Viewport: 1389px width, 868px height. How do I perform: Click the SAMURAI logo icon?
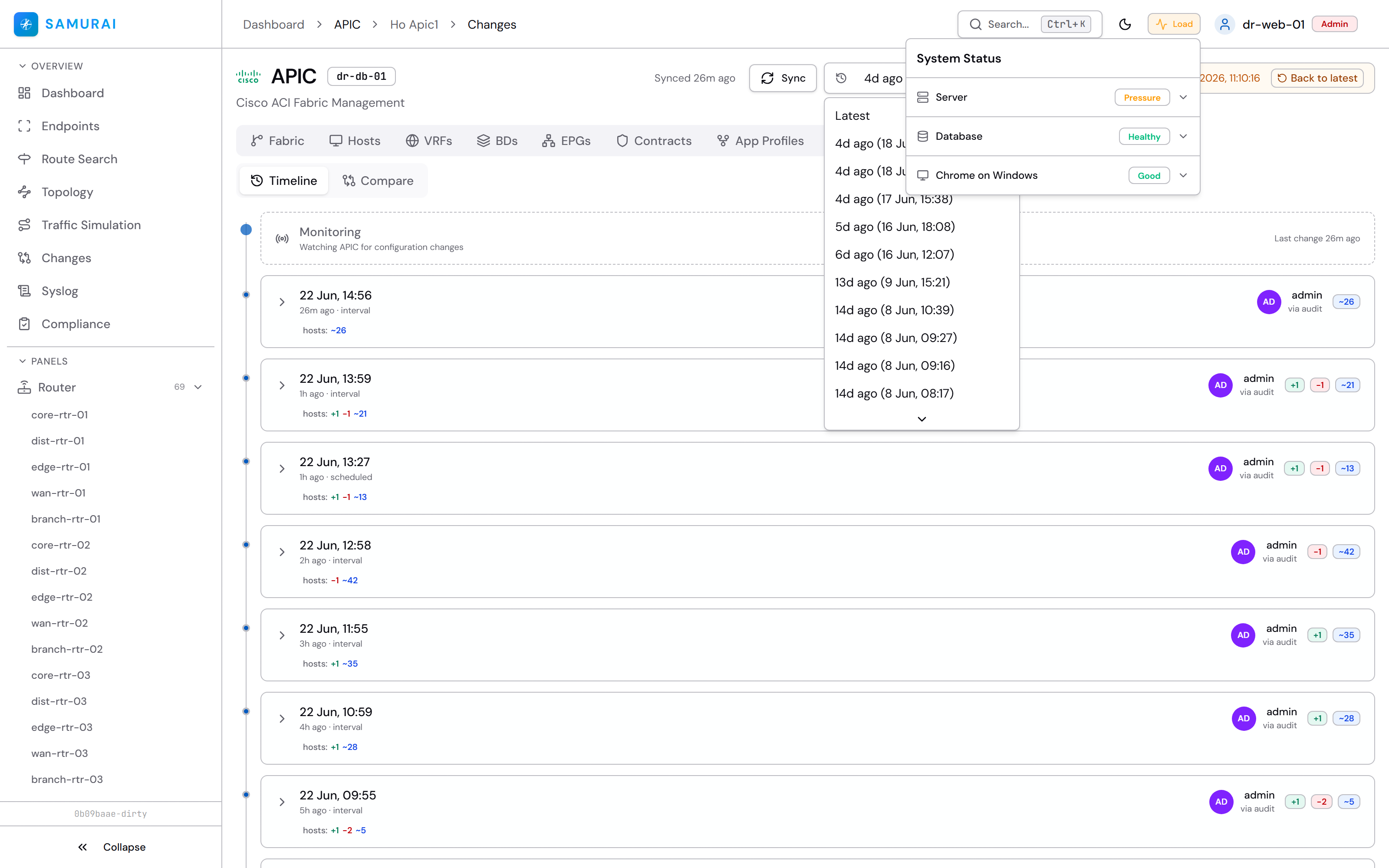[26, 24]
